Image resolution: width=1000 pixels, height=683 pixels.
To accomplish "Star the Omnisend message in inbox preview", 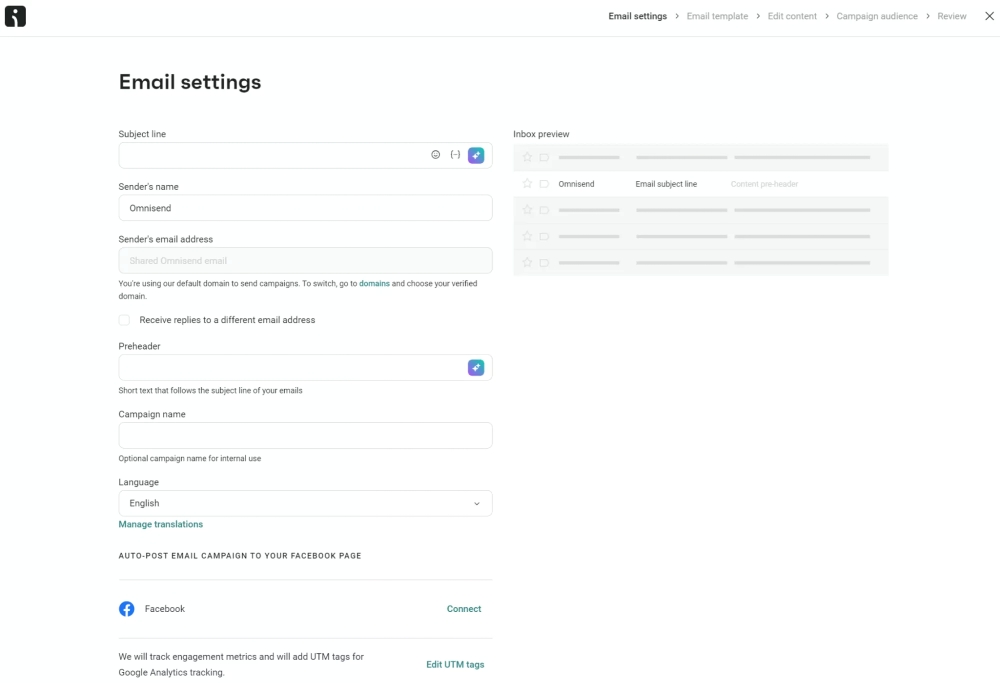I will click(527, 184).
